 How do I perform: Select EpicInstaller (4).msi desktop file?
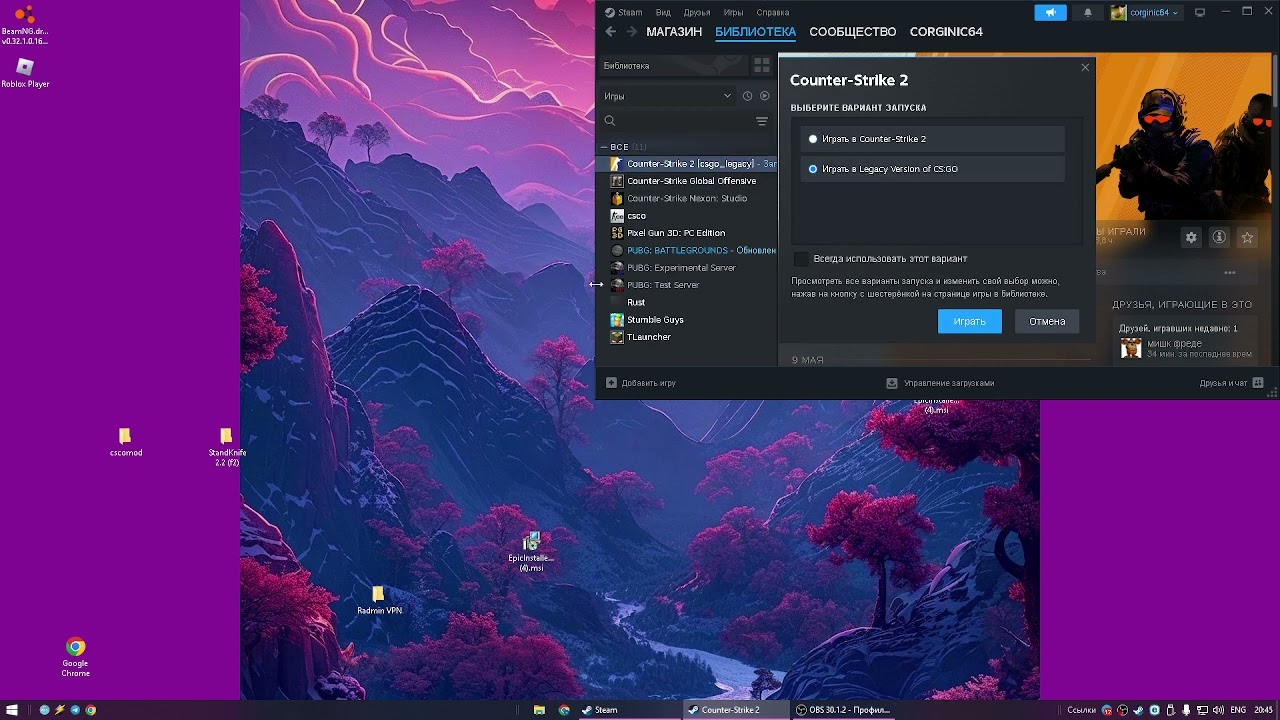tap(531, 552)
